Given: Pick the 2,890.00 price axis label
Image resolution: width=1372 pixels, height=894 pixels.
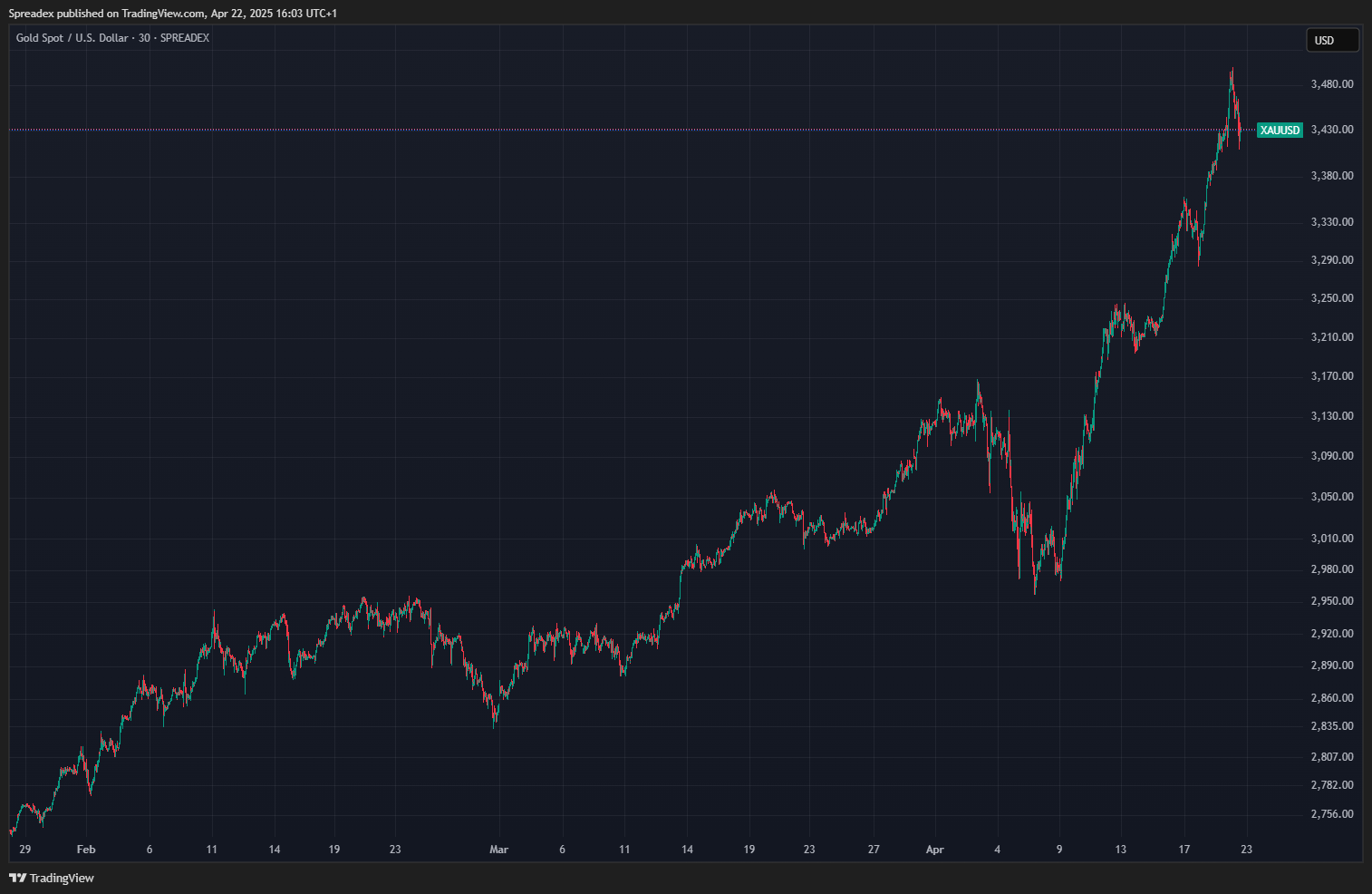Looking at the screenshot, I should pos(1332,666).
